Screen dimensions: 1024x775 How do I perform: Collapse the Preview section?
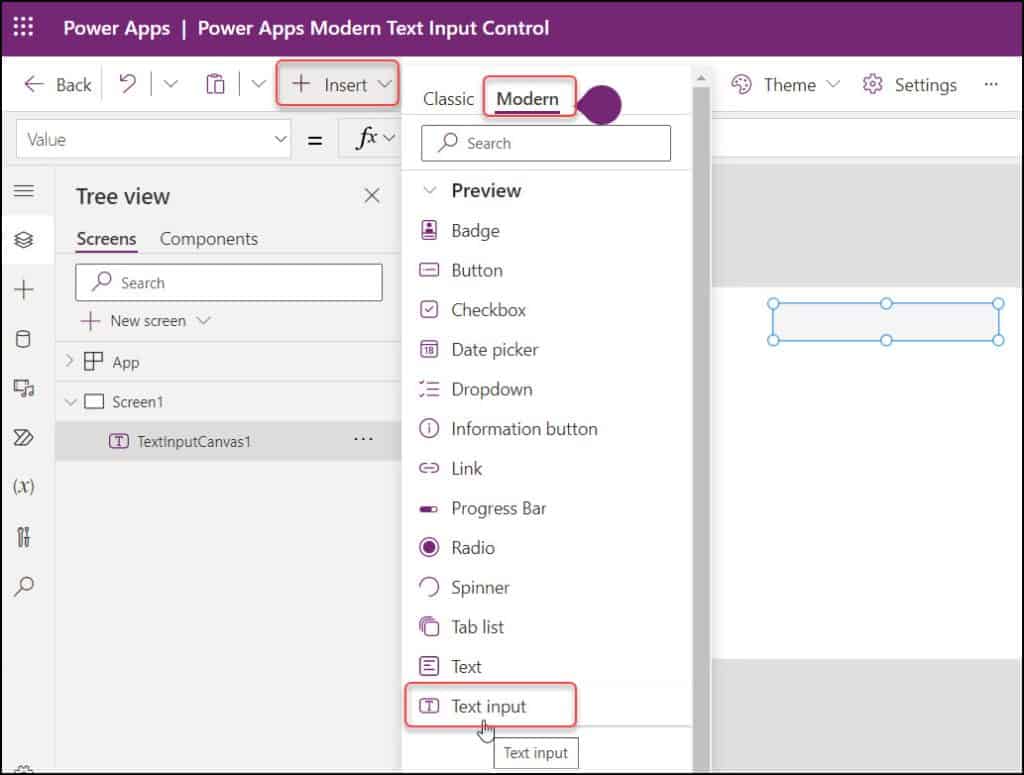click(x=430, y=190)
